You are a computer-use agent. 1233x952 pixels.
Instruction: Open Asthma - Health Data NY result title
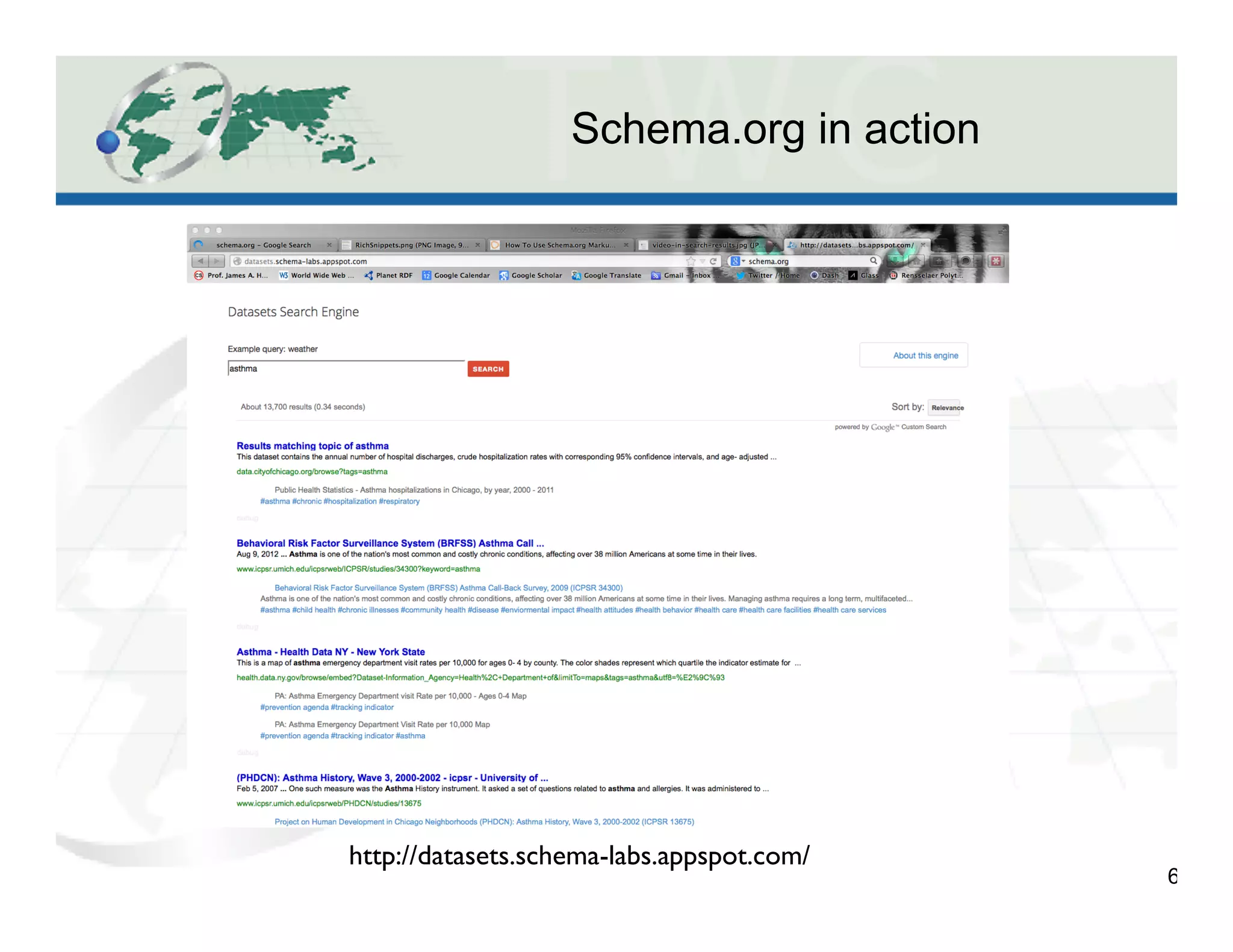point(331,652)
